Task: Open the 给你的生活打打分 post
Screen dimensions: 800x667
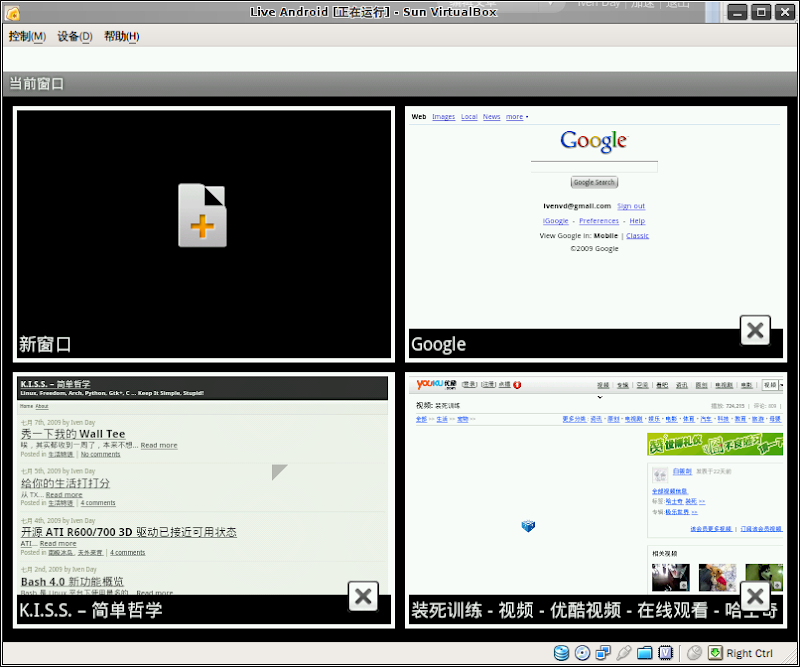Action: tap(65, 483)
